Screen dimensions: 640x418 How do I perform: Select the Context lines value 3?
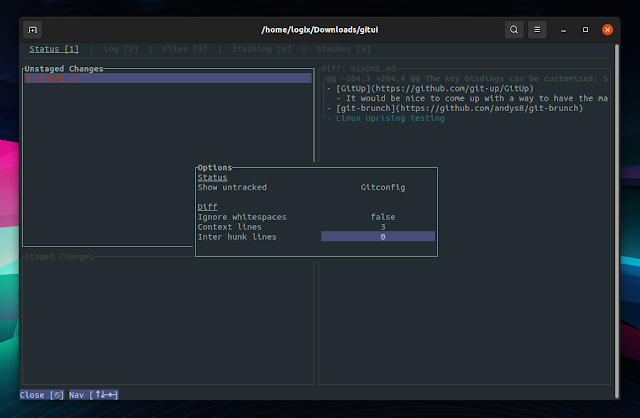point(383,227)
